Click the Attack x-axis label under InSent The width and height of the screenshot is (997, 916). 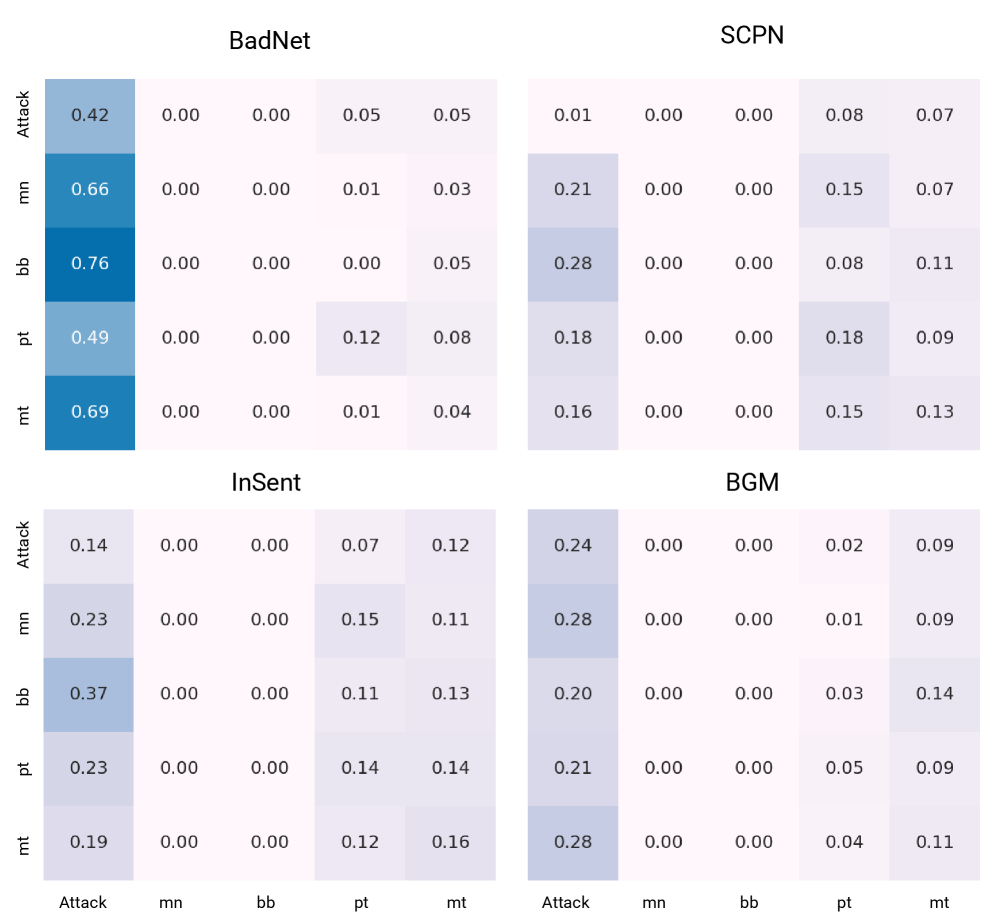(x=83, y=902)
